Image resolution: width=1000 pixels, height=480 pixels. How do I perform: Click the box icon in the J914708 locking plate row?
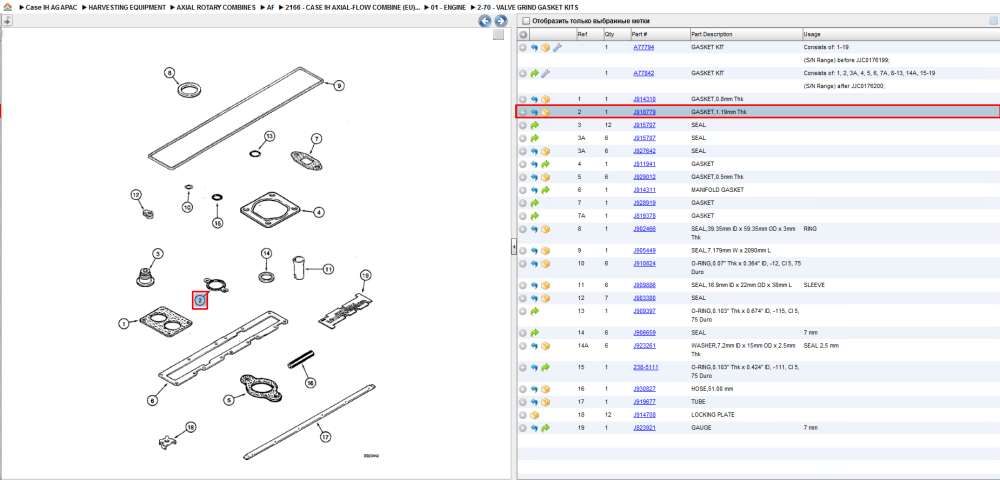(x=534, y=415)
